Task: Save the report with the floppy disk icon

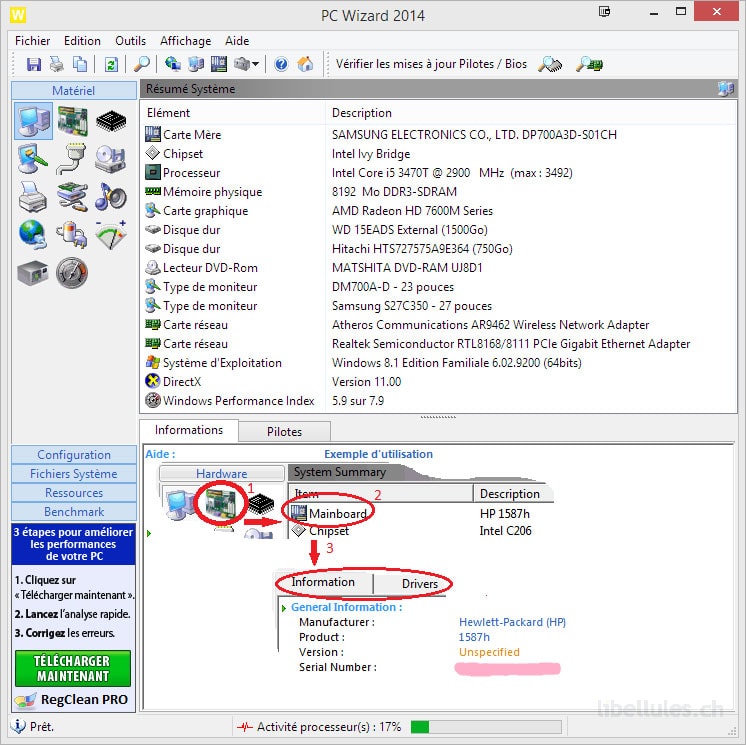Action: (34, 64)
